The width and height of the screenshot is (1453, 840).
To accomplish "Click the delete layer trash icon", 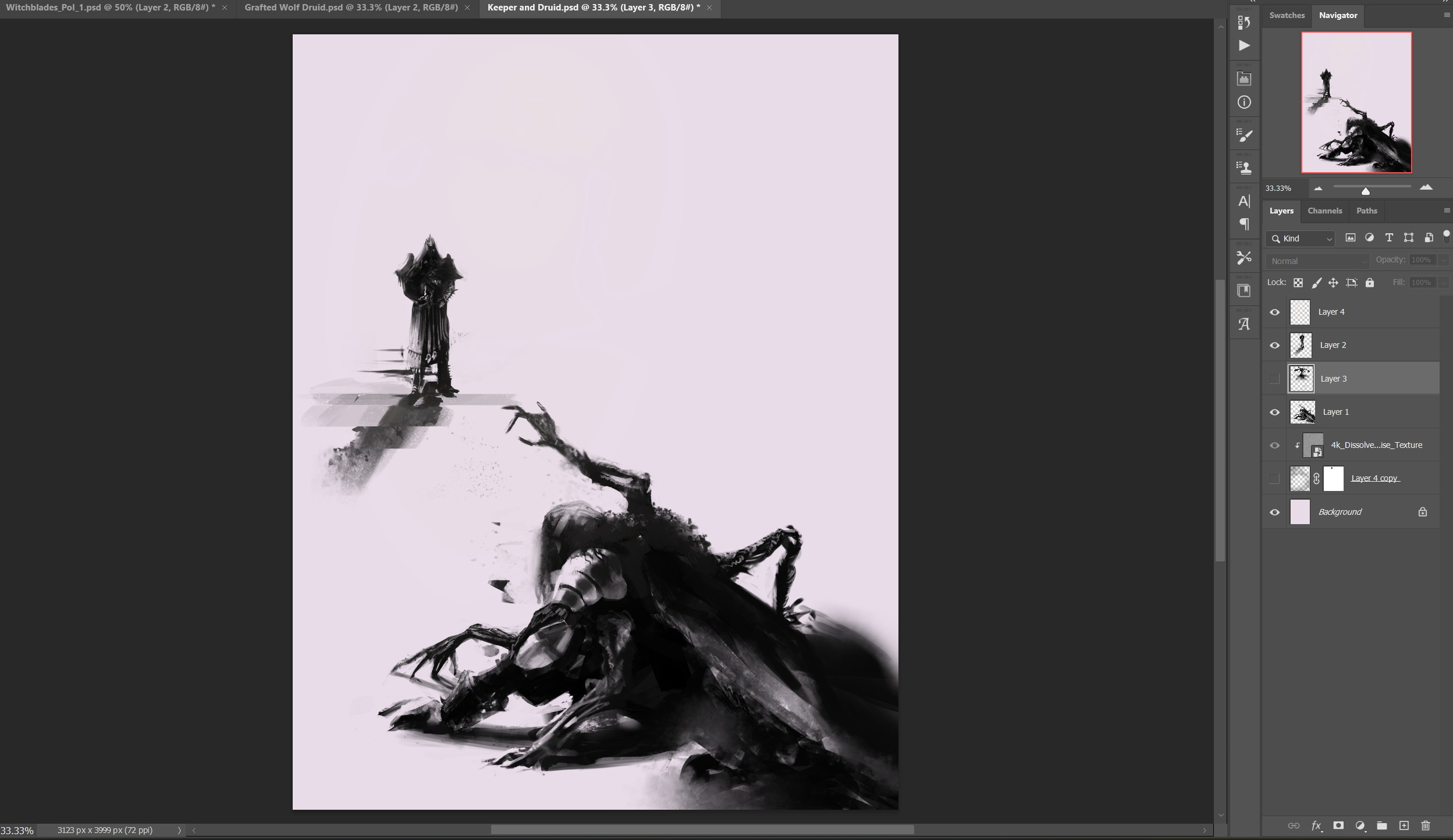I will [1425, 825].
